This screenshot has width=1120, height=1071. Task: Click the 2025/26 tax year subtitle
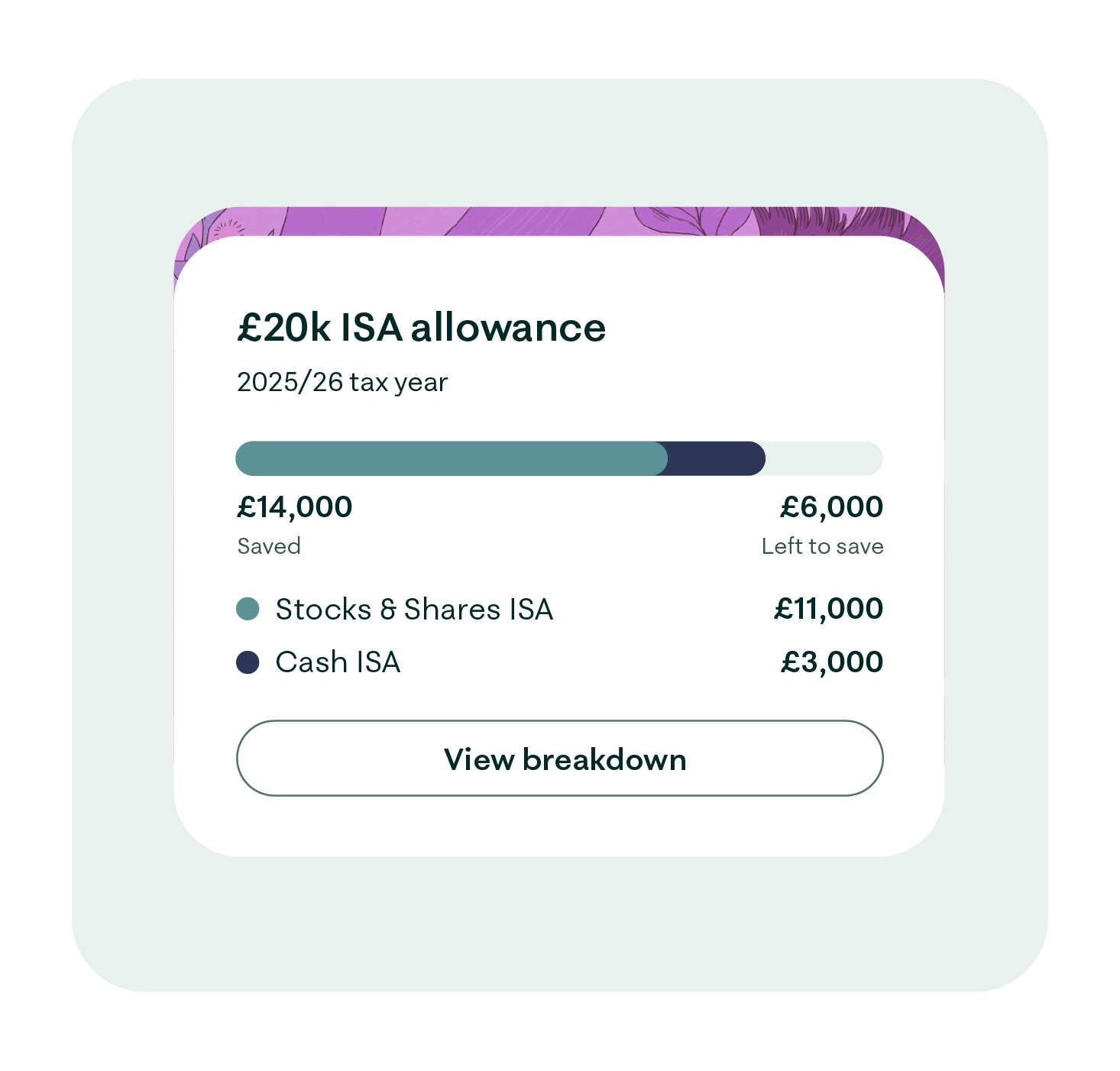[x=342, y=382]
